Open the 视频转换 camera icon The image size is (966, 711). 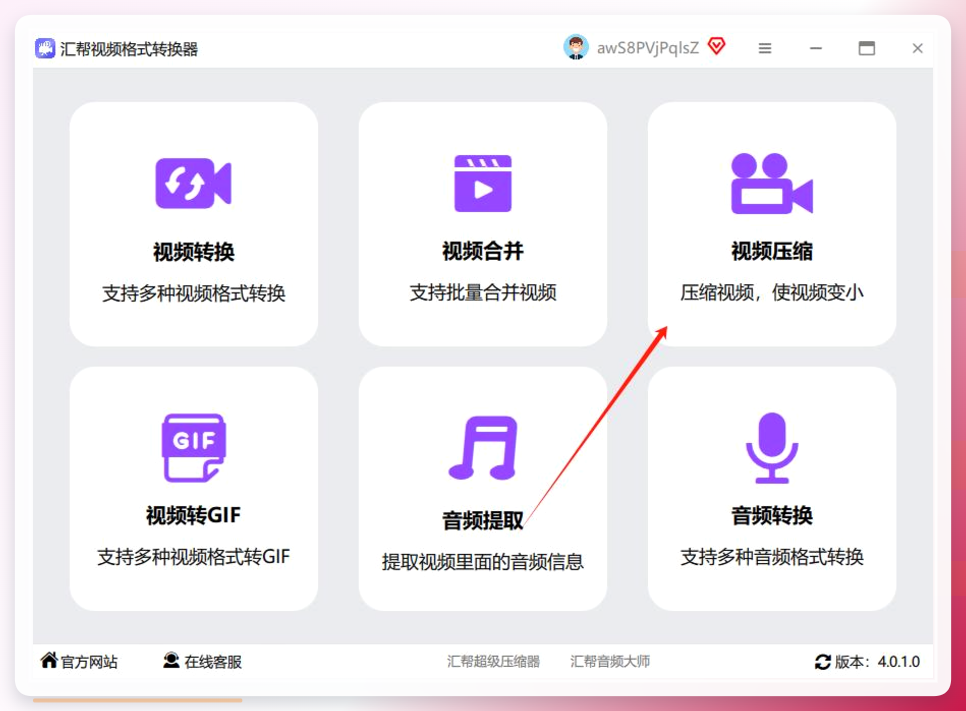193,183
